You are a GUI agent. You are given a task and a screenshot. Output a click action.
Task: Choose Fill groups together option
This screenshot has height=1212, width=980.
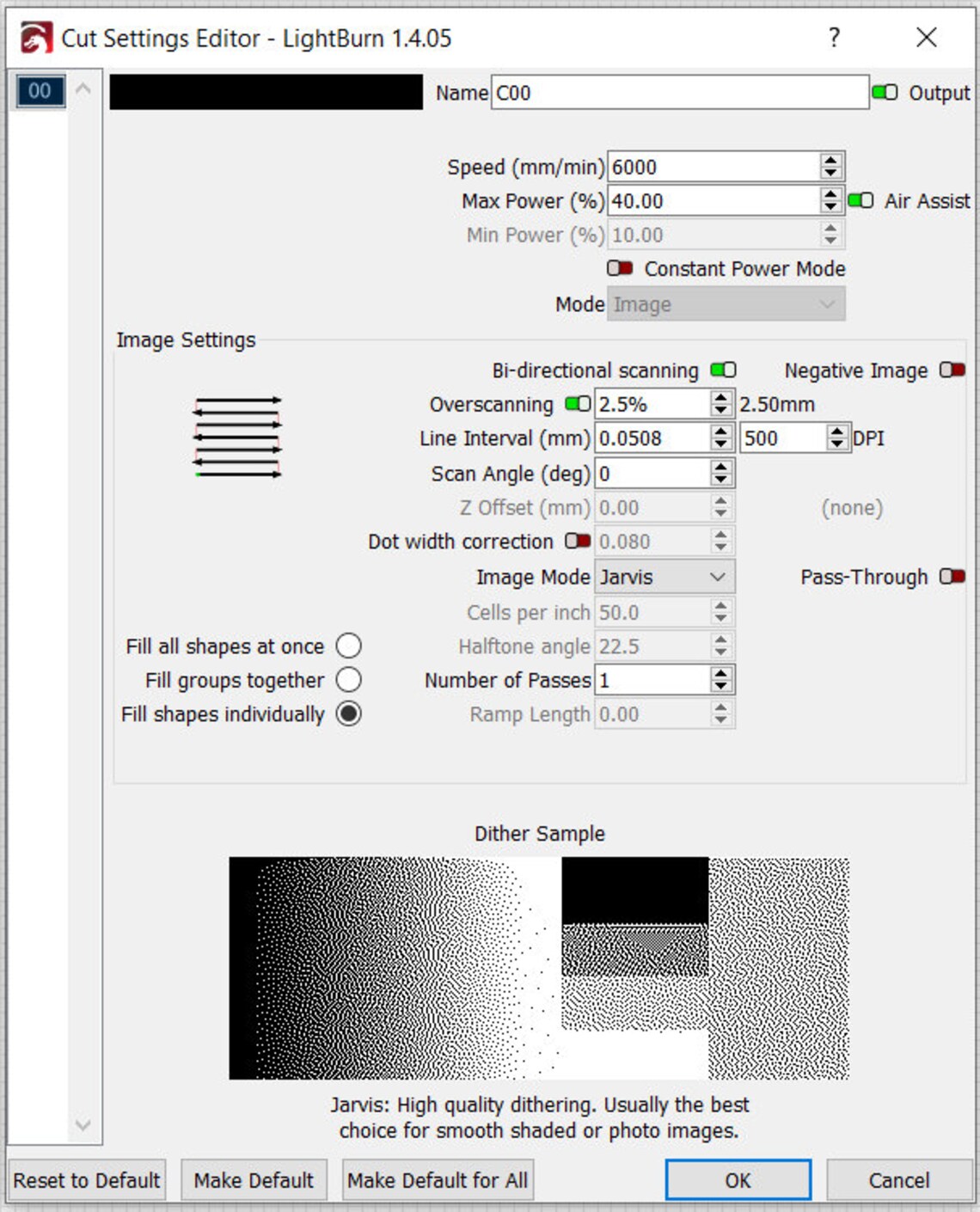(348, 680)
